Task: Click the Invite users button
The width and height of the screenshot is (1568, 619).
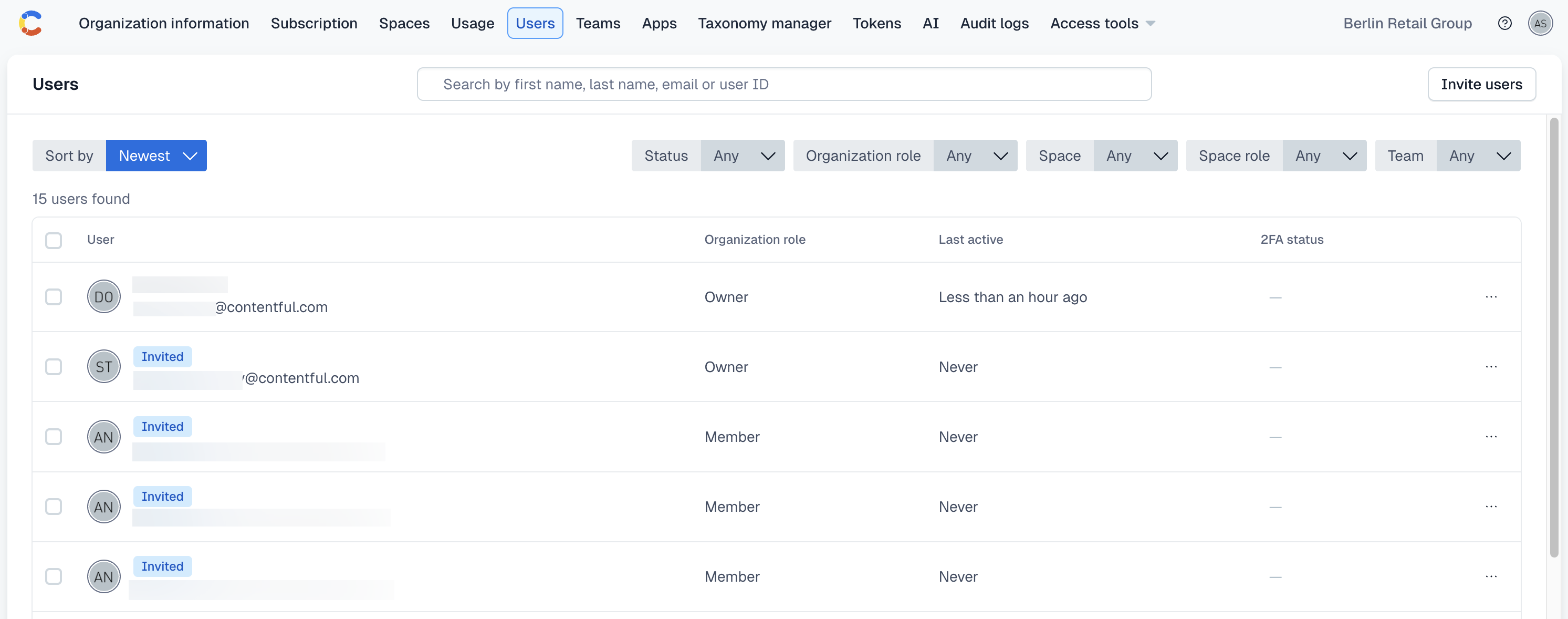Action: point(1481,84)
